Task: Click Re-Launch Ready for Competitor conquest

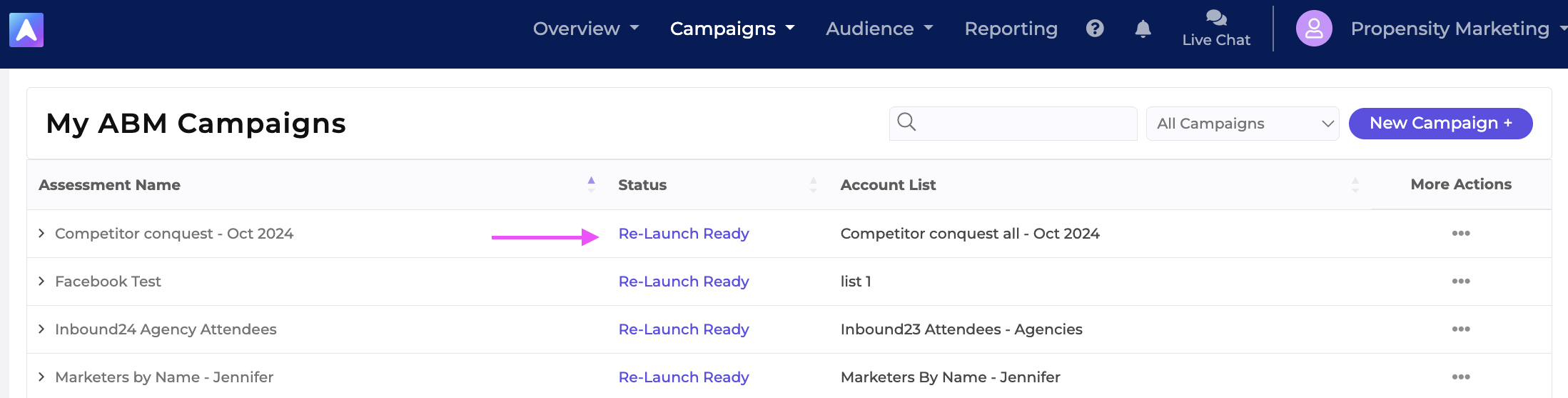Action: (684, 234)
